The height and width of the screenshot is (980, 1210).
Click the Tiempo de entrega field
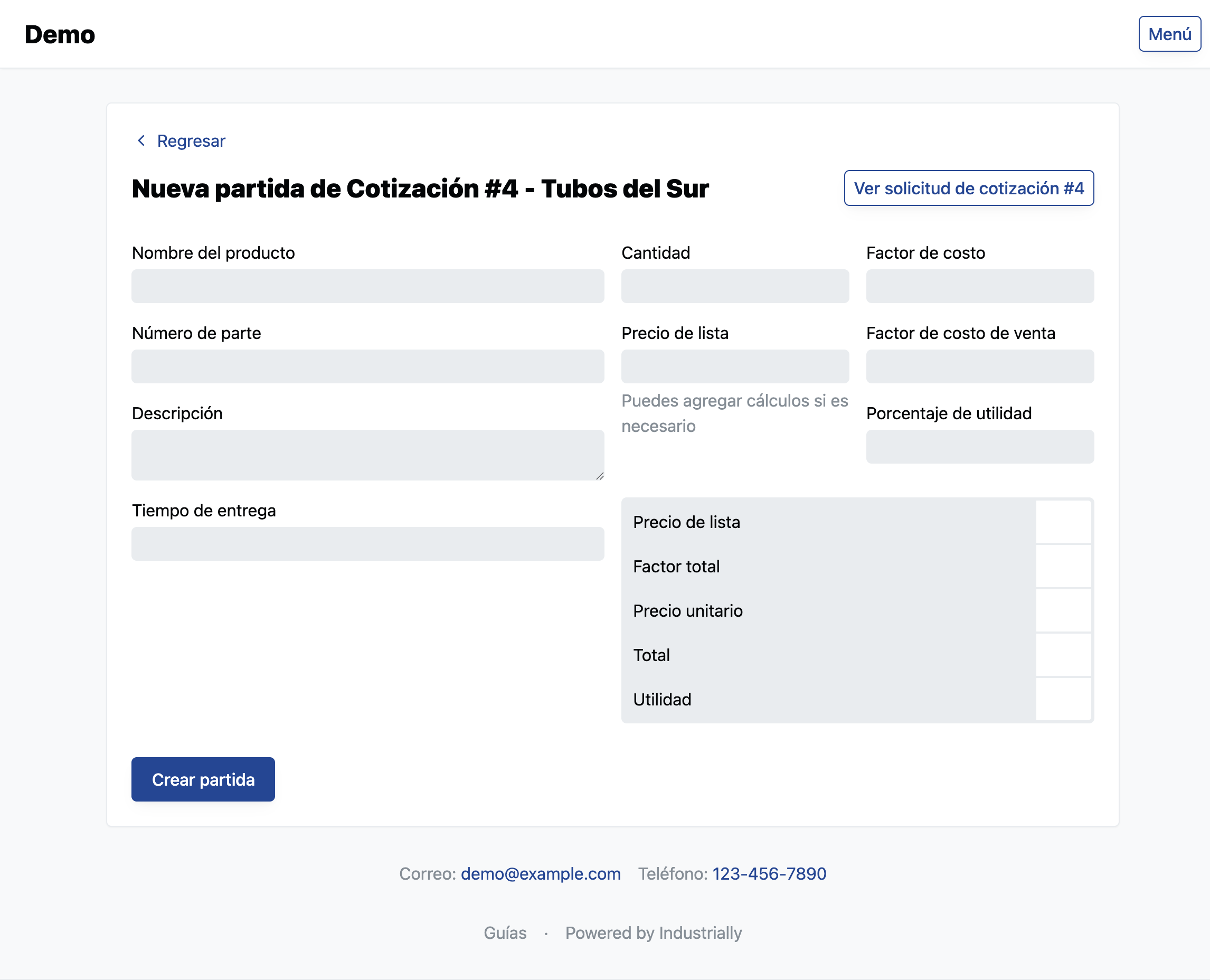coord(367,544)
